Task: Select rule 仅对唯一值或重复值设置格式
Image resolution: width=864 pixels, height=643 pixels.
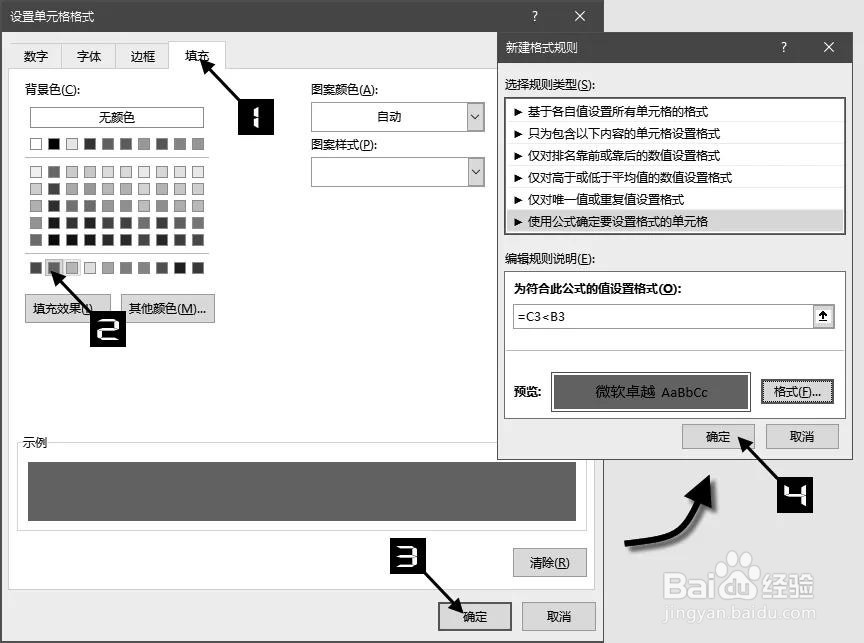Action: (x=674, y=199)
